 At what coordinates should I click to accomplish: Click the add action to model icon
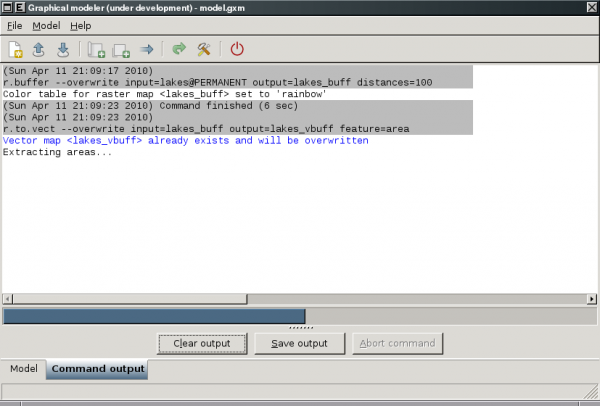point(96,48)
